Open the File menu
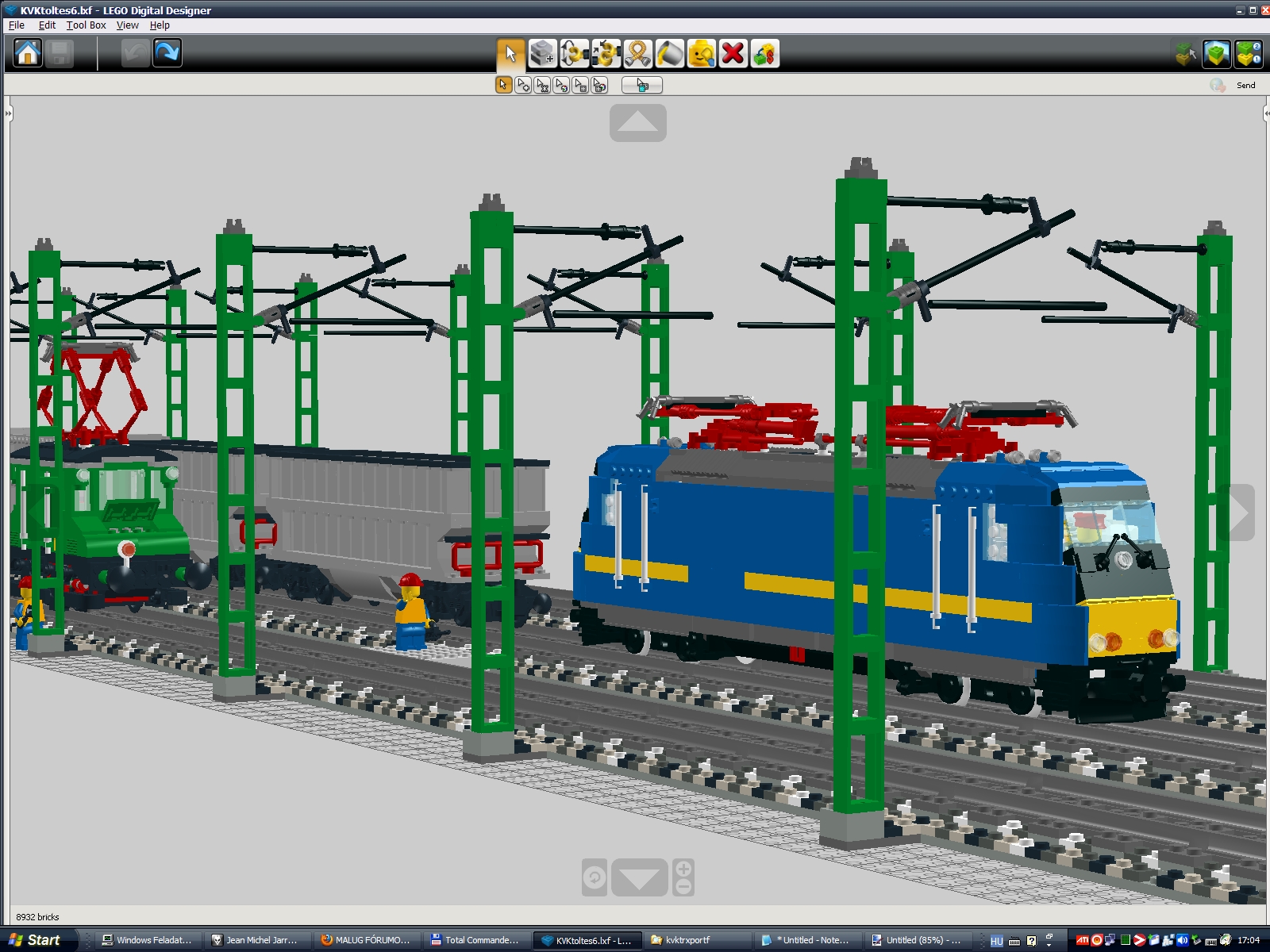The width and height of the screenshot is (1270, 952). click(x=17, y=25)
